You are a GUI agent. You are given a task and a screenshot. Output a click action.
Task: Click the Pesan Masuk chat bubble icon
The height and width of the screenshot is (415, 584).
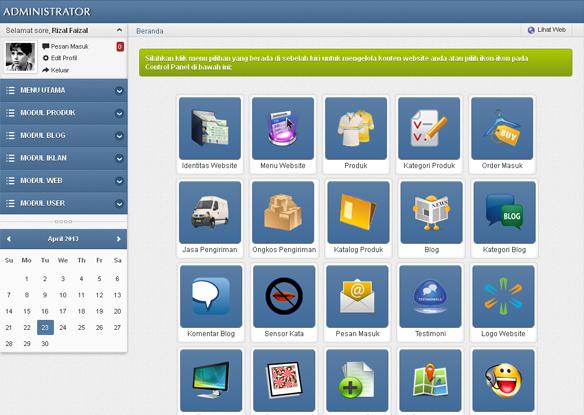coord(46,46)
